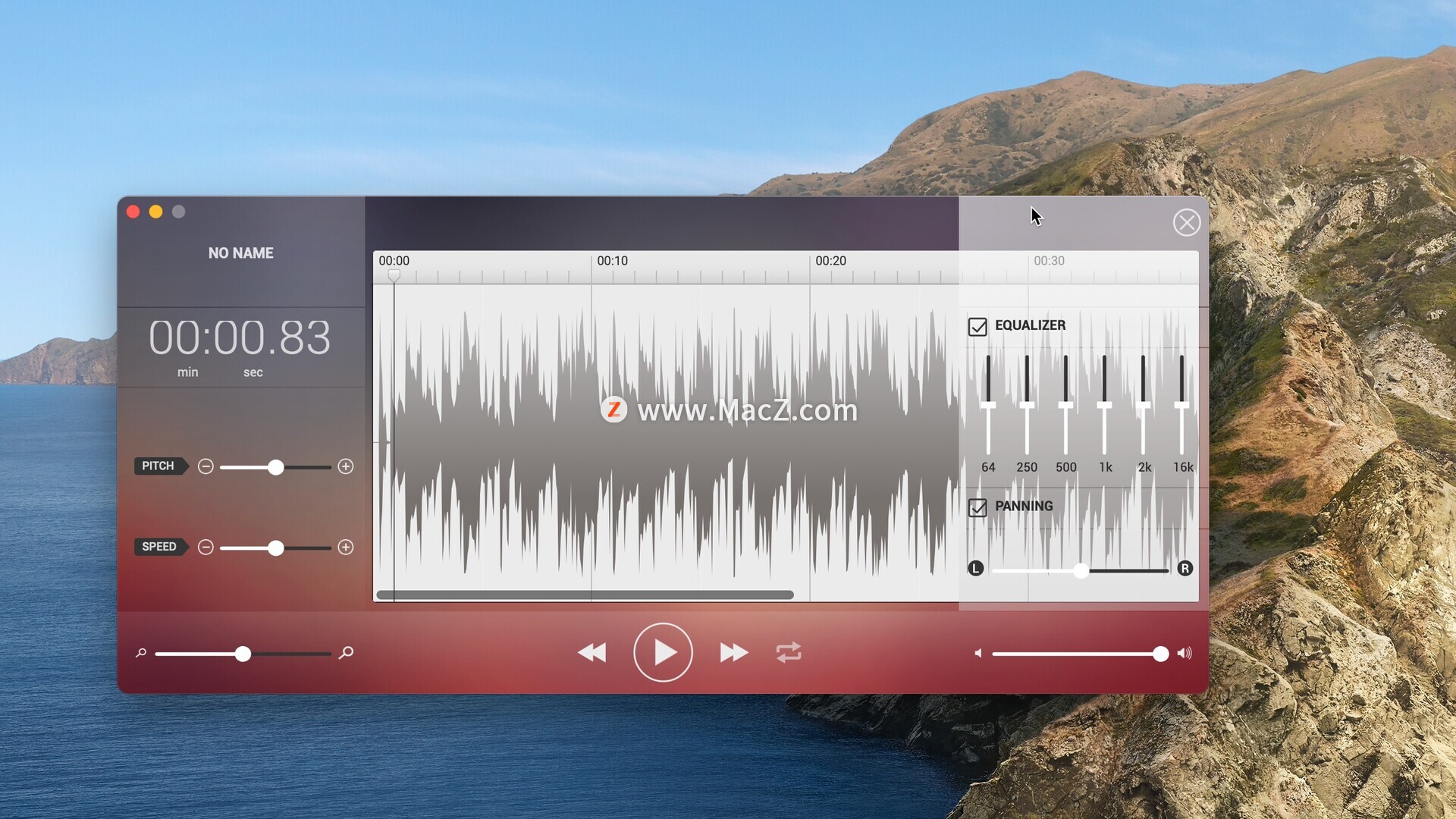The height and width of the screenshot is (819, 1456).
Task: Click the 250 Hz equalizer band slider
Action: (x=1027, y=406)
